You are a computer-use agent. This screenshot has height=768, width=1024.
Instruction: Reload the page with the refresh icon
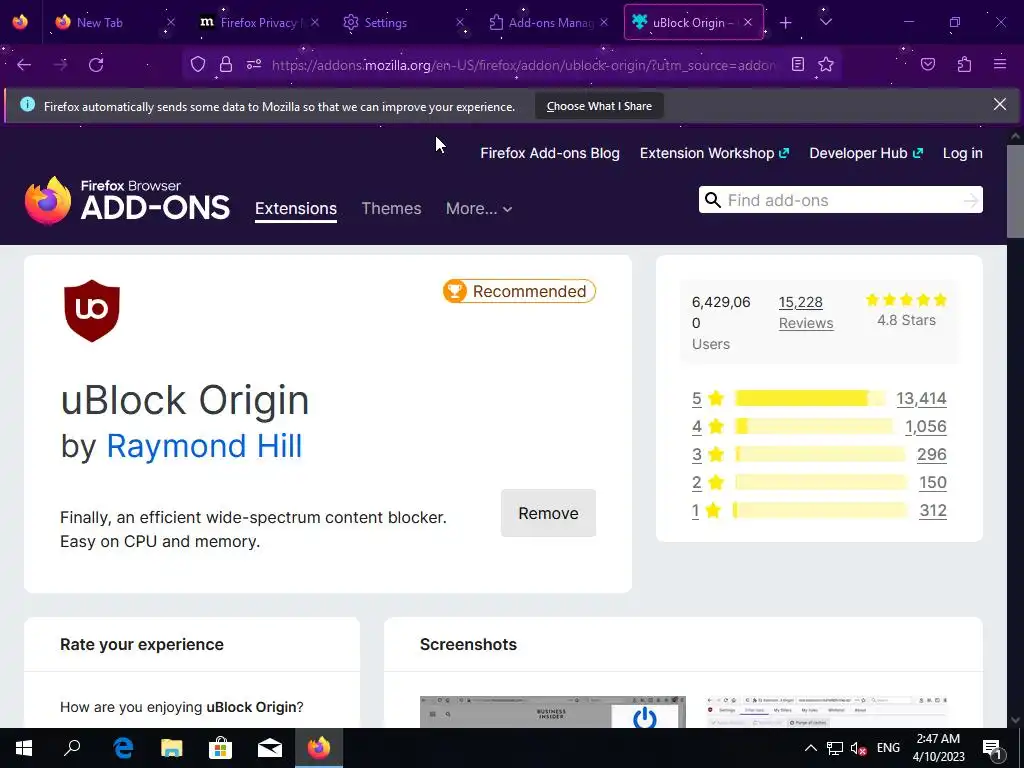[96, 65]
